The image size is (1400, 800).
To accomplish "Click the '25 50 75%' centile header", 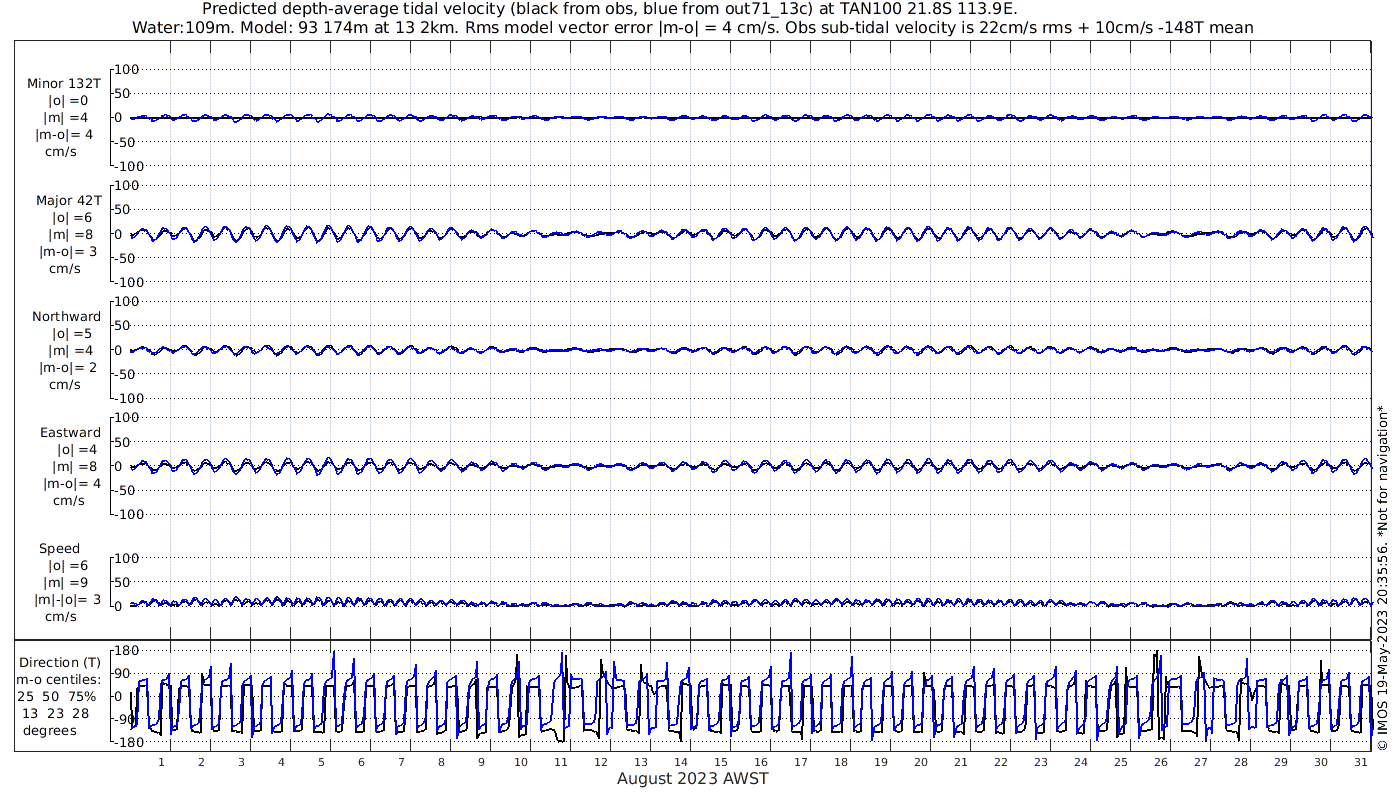I will click(x=57, y=696).
